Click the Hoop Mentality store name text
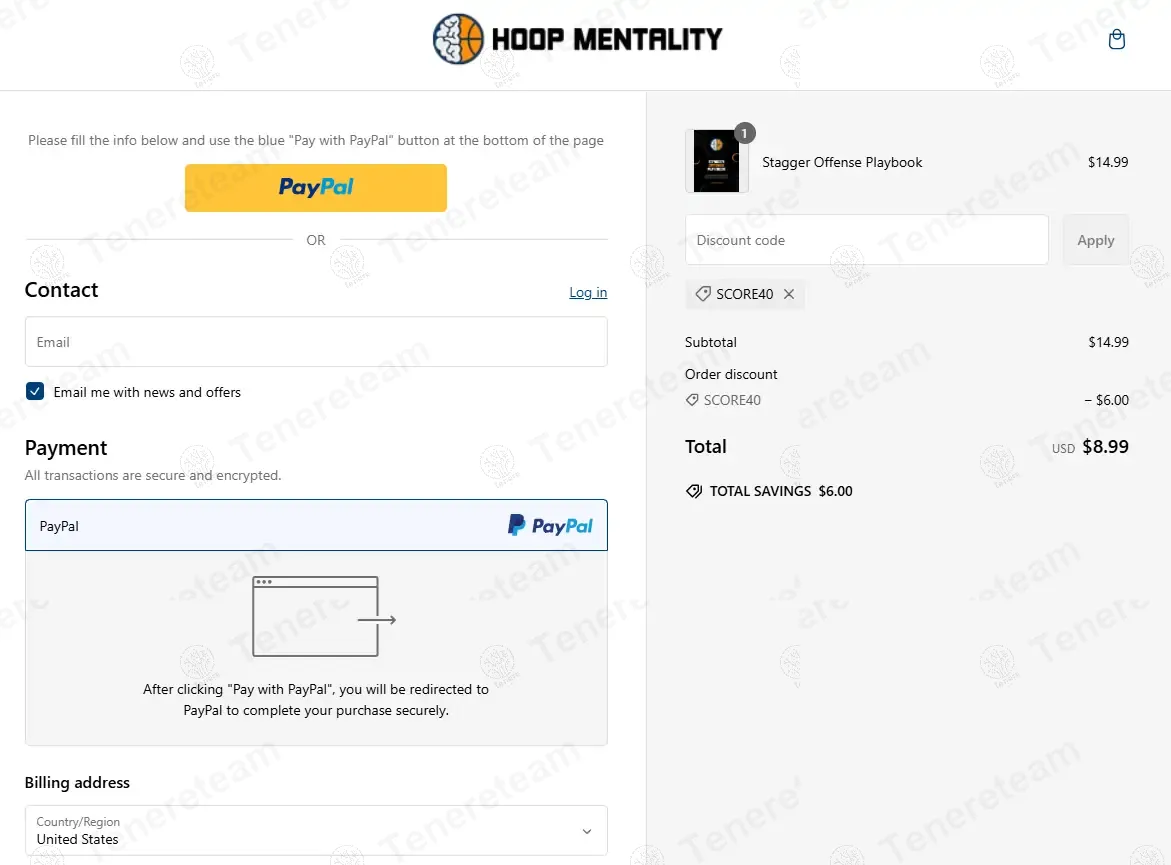Image resolution: width=1171 pixels, height=865 pixels. tap(606, 40)
